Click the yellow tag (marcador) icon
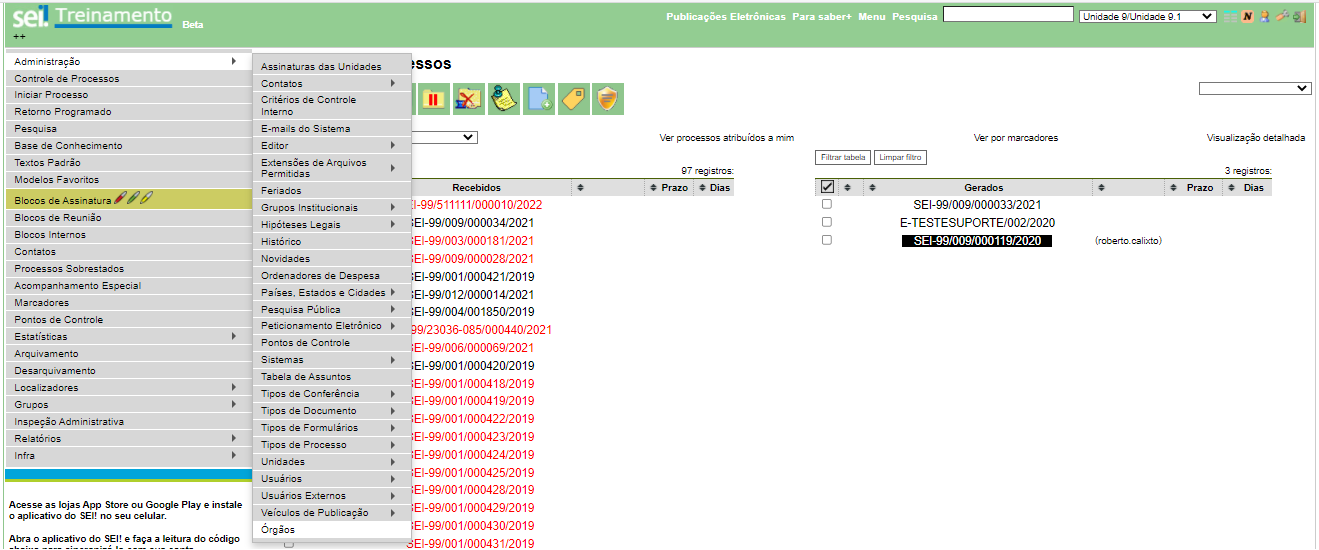The image size is (1319, 550). 574,99
